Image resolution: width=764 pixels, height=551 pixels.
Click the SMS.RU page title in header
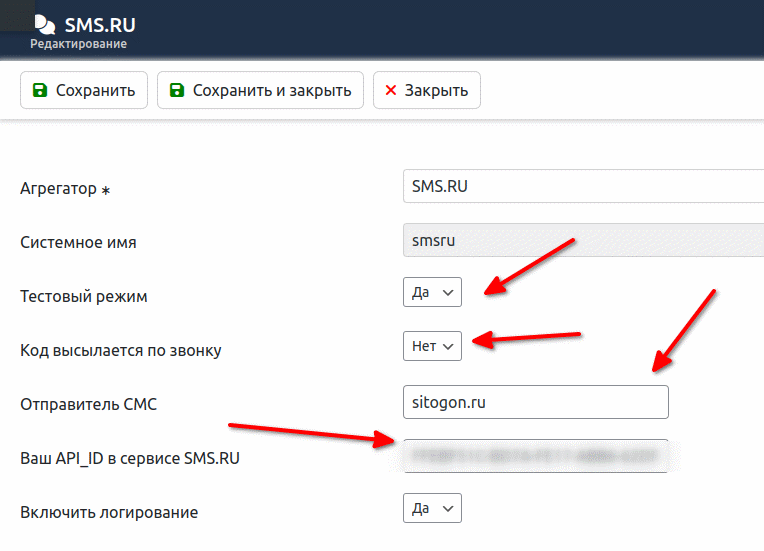(x=100, y=25)
